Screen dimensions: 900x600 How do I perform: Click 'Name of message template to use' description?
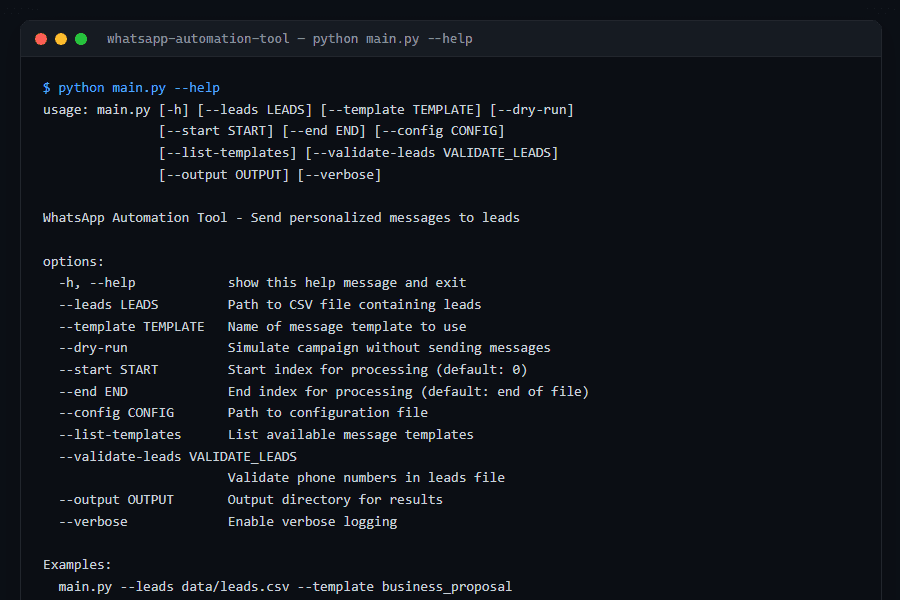[x=347, y=327]
